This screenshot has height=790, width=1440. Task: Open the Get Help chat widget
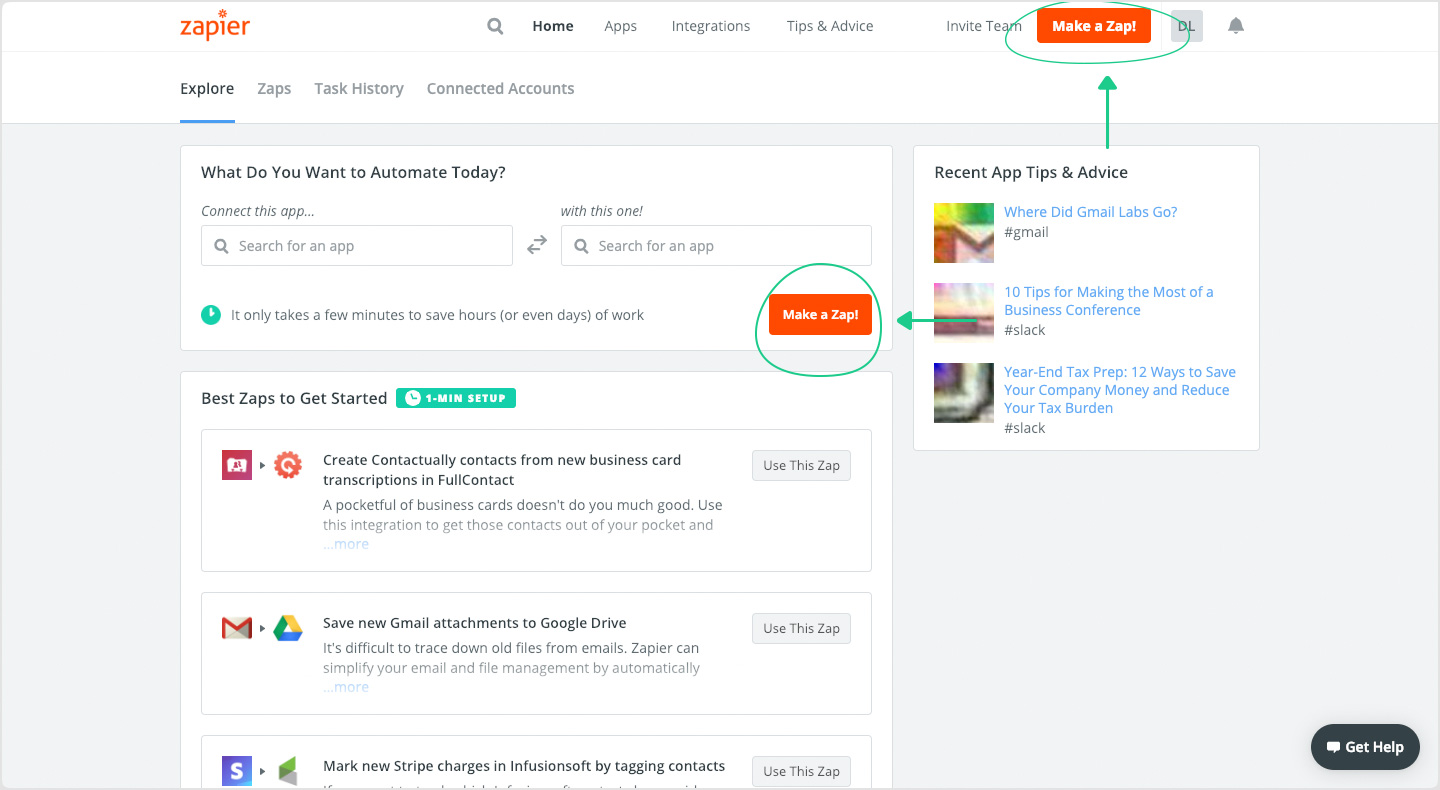1365,747
